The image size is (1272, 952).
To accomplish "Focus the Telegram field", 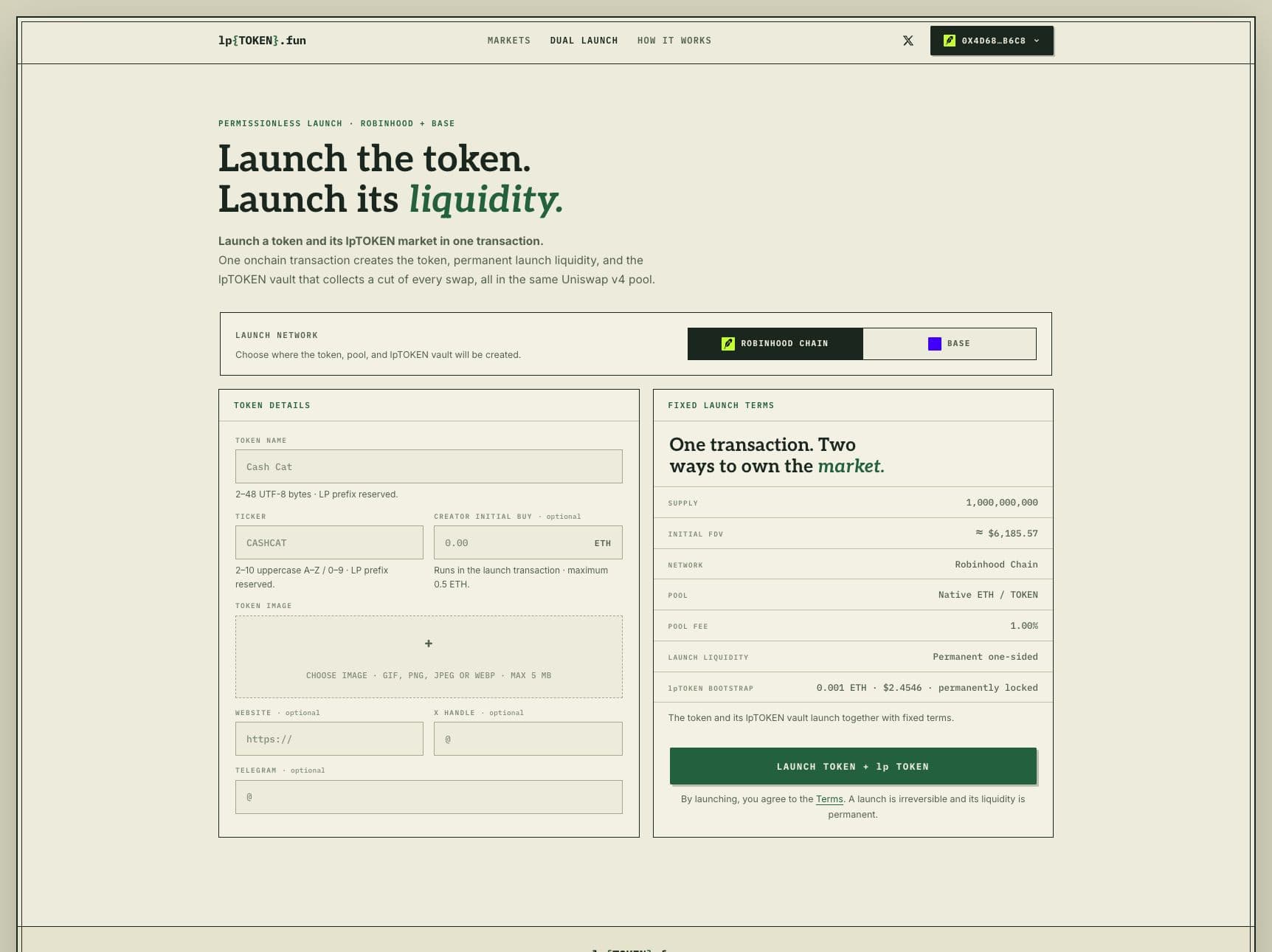I will (x=429, y=797).
